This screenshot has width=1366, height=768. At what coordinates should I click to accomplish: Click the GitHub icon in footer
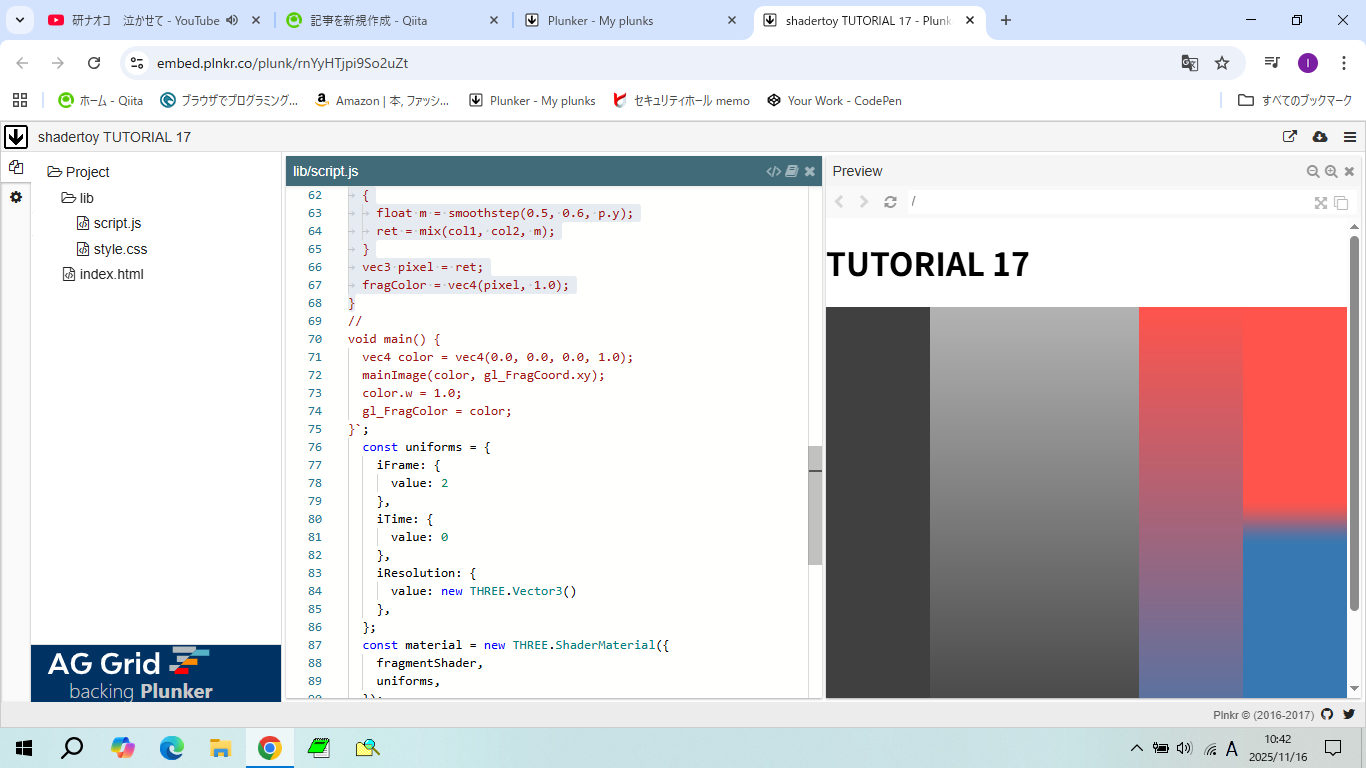[1327, 714]
